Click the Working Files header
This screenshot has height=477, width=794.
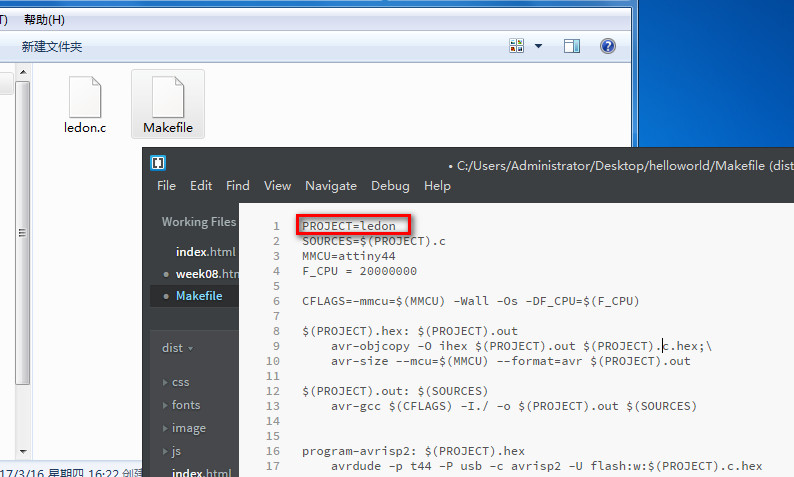(x=199, y=222)
